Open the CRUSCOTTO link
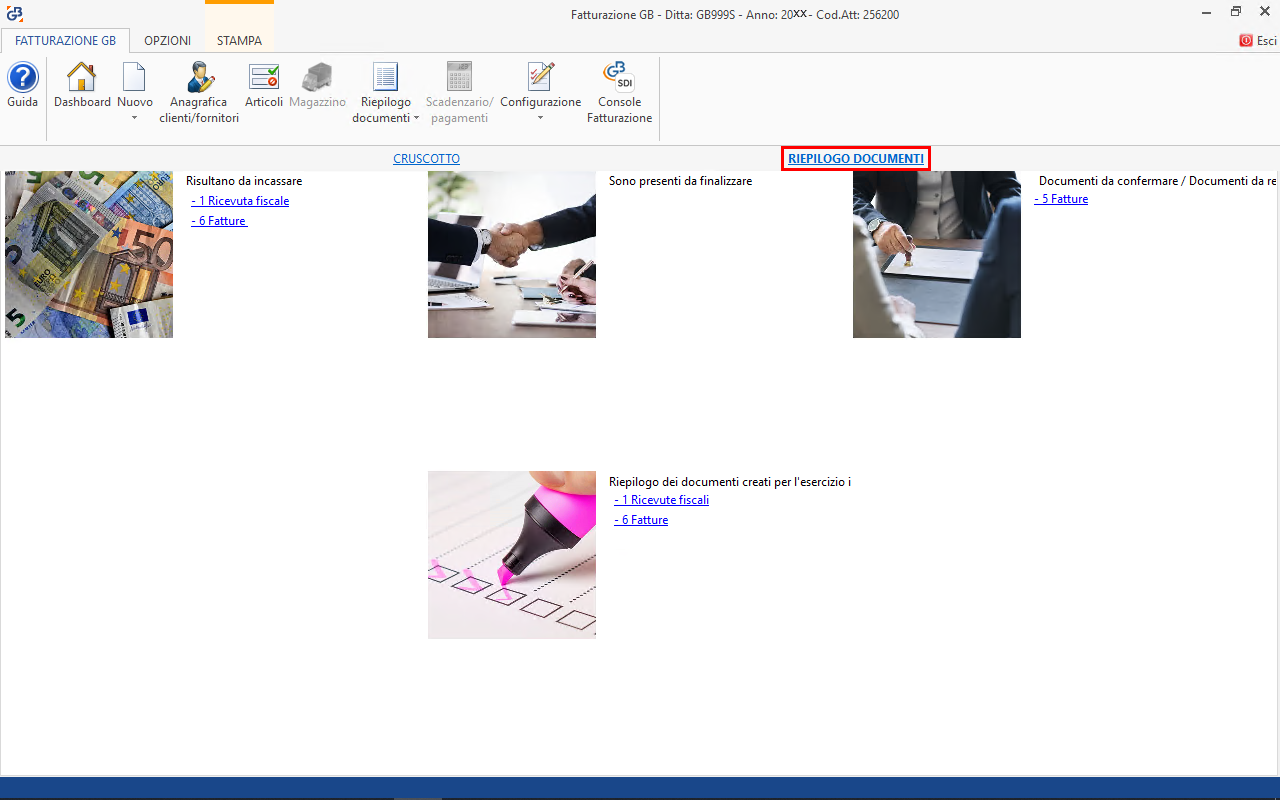 tap(426, 158)
